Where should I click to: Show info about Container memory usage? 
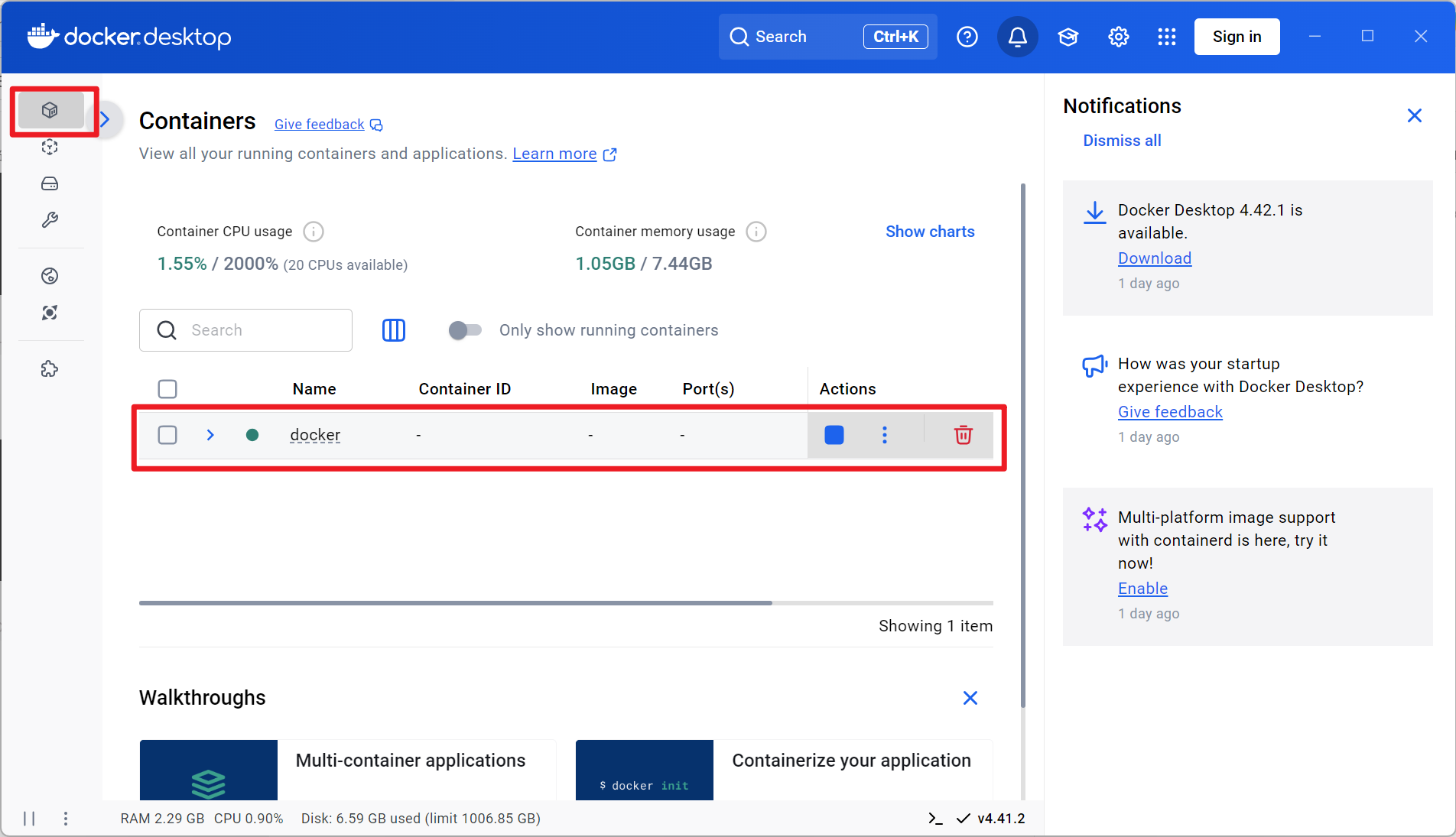pos(756,232)
